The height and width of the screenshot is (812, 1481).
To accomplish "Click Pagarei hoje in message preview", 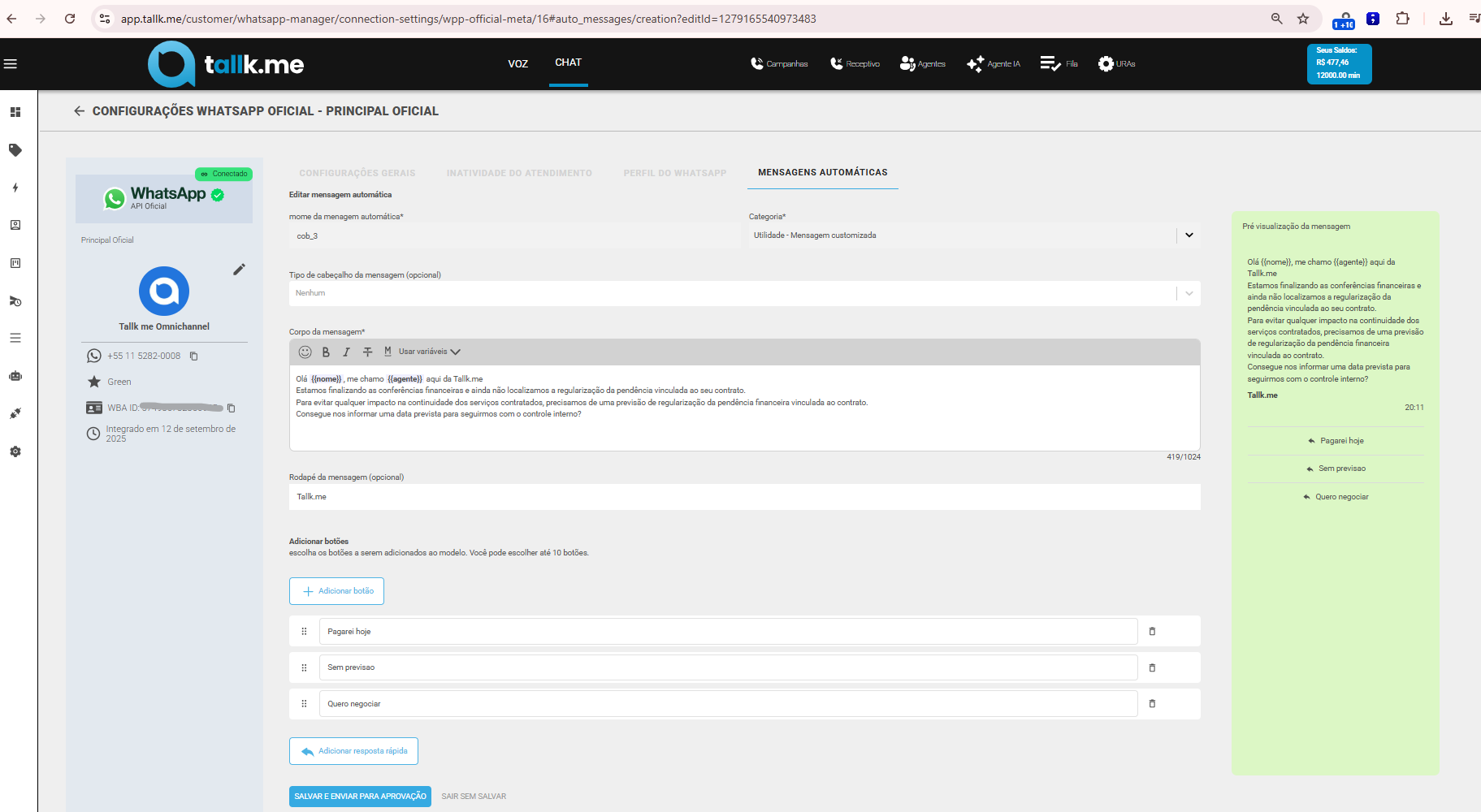I will (x=1336, y=441).
